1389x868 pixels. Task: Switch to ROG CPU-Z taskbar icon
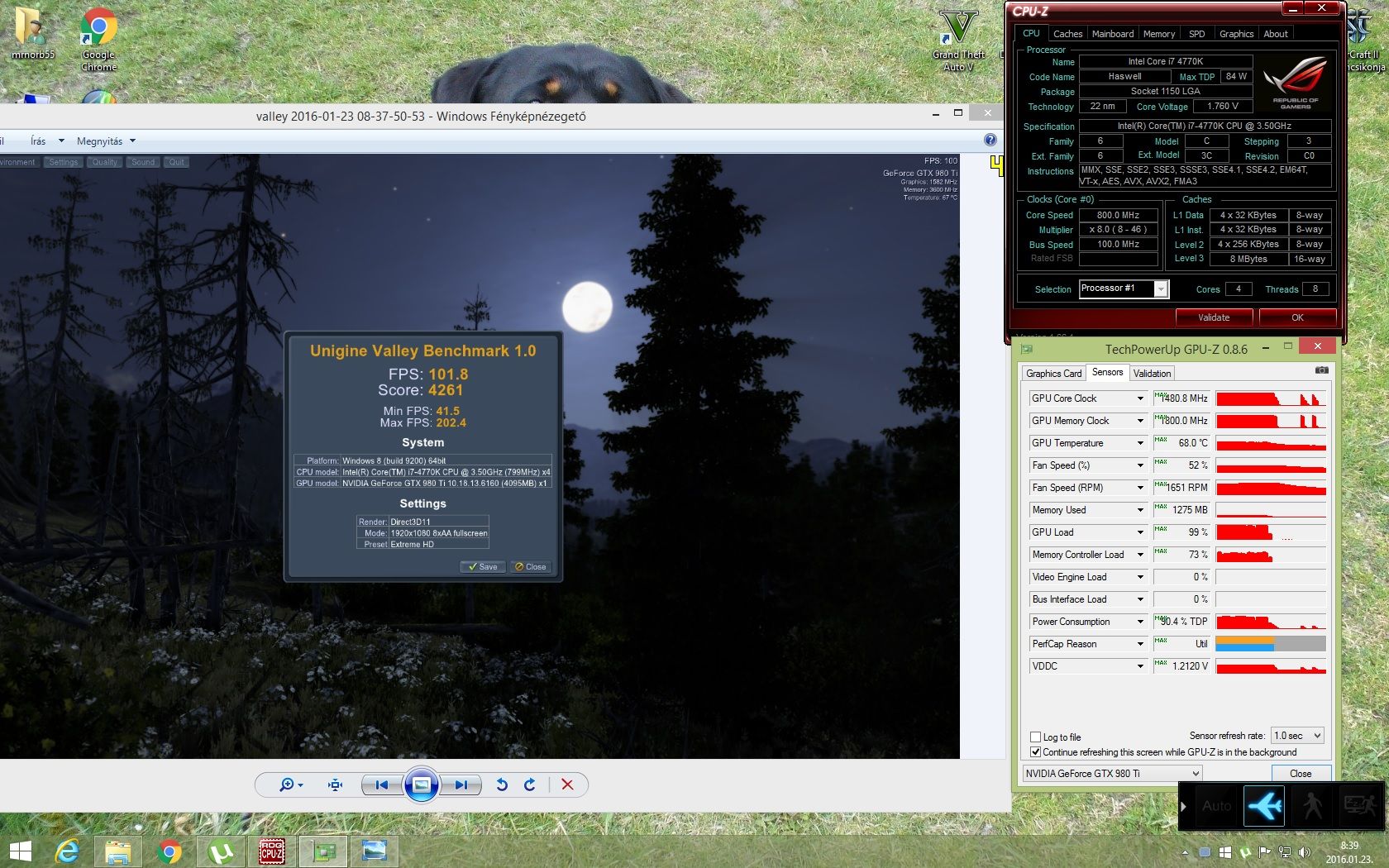pos(272,851)
